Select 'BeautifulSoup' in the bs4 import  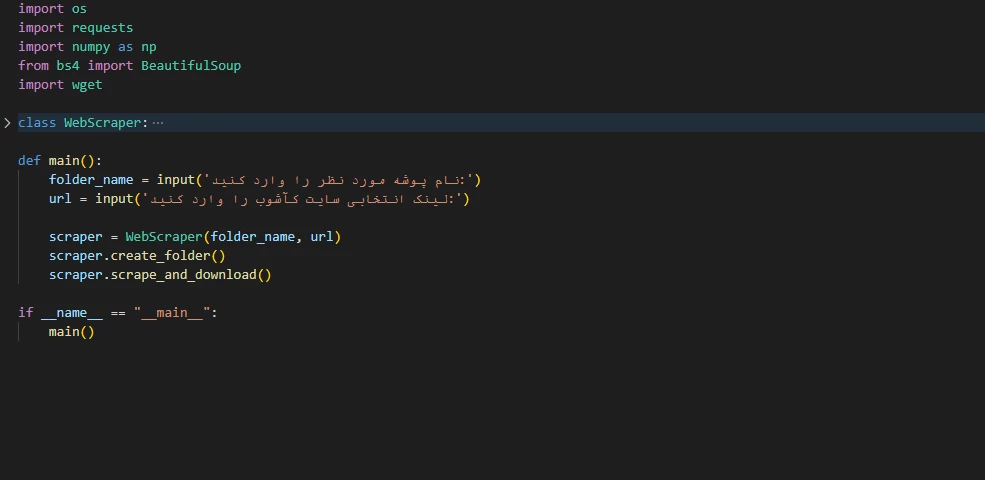point(191,66)
